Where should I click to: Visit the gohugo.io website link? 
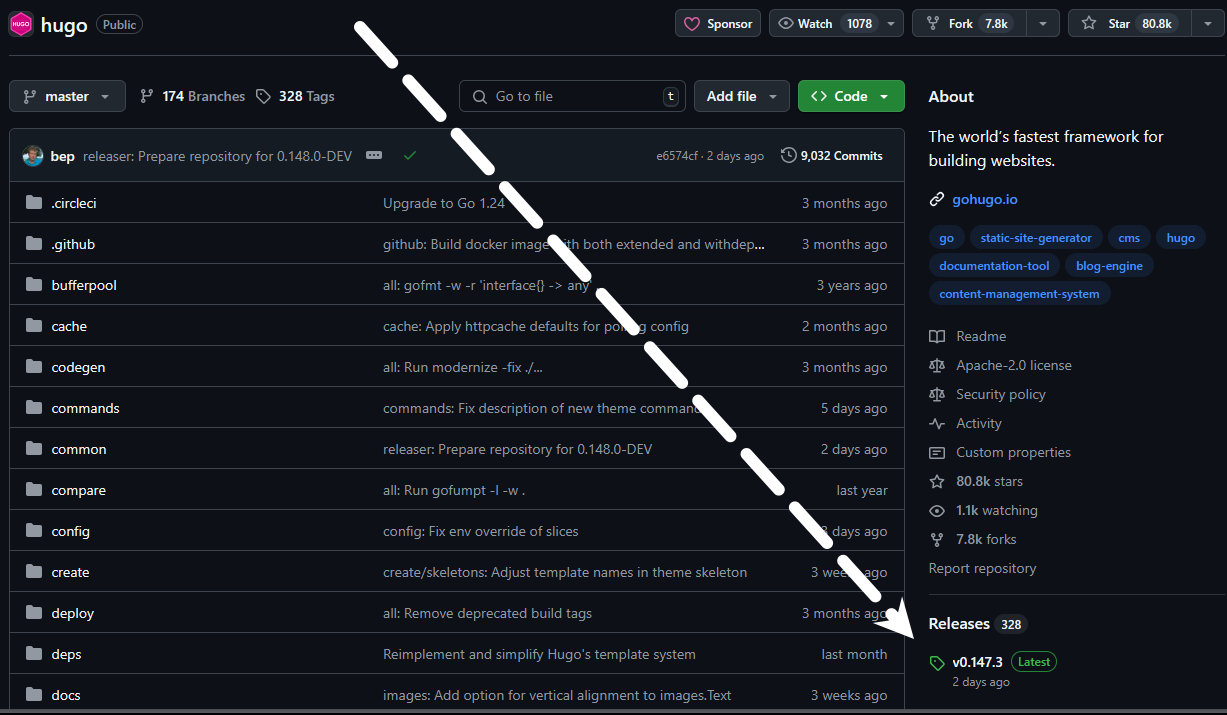984,199
